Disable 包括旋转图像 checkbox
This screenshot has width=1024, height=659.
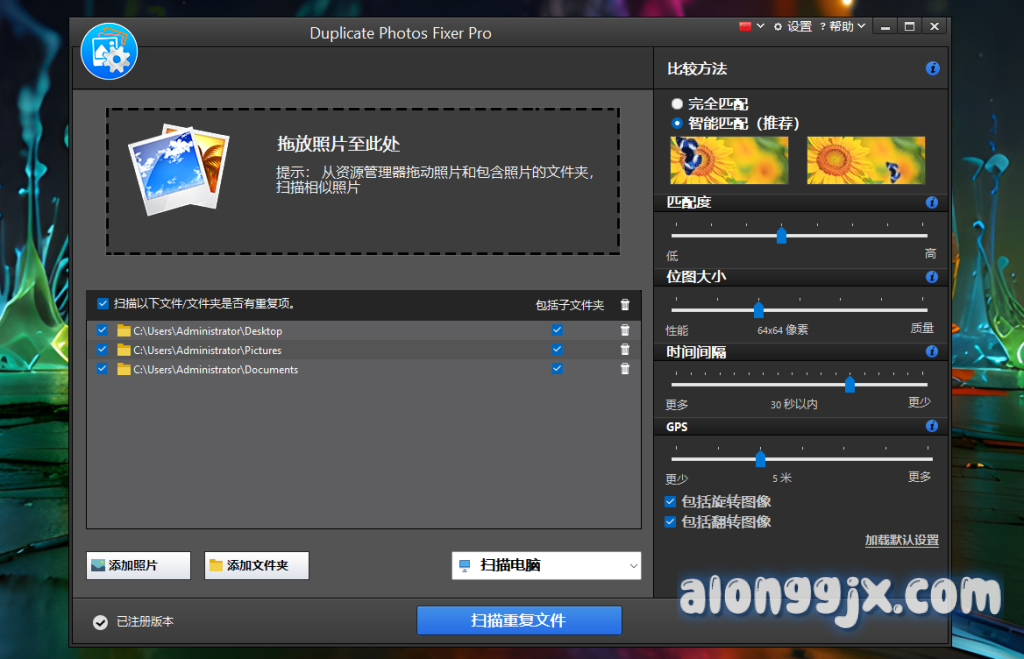(x=671, y=502)
